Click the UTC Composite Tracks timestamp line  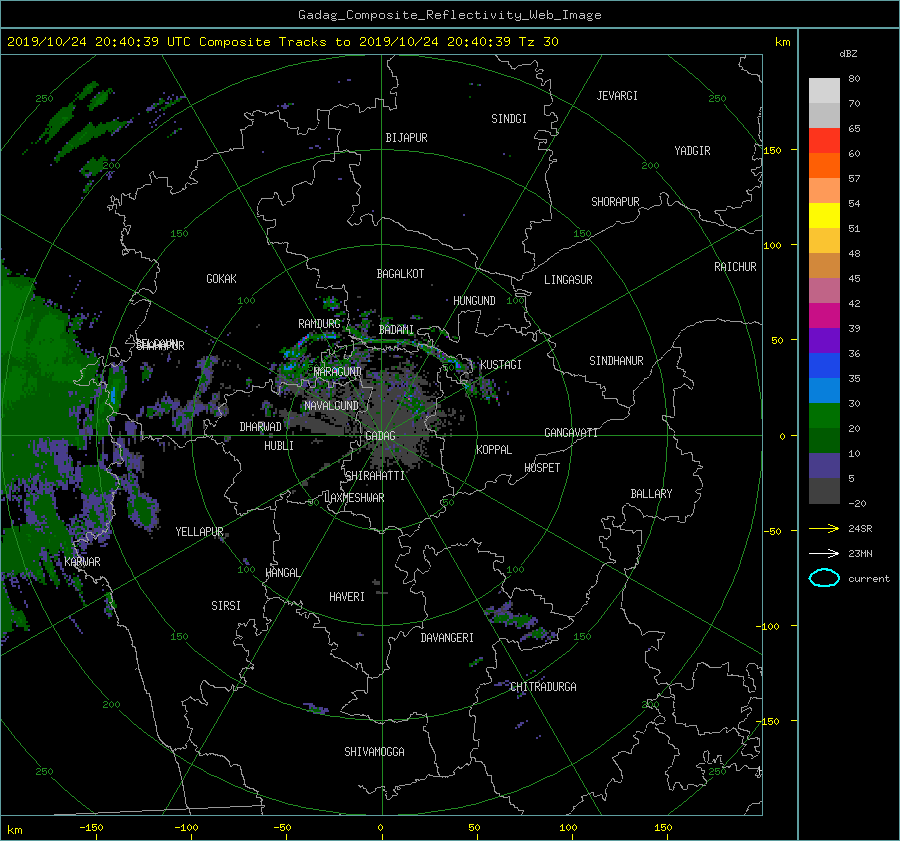pos(282,42)
